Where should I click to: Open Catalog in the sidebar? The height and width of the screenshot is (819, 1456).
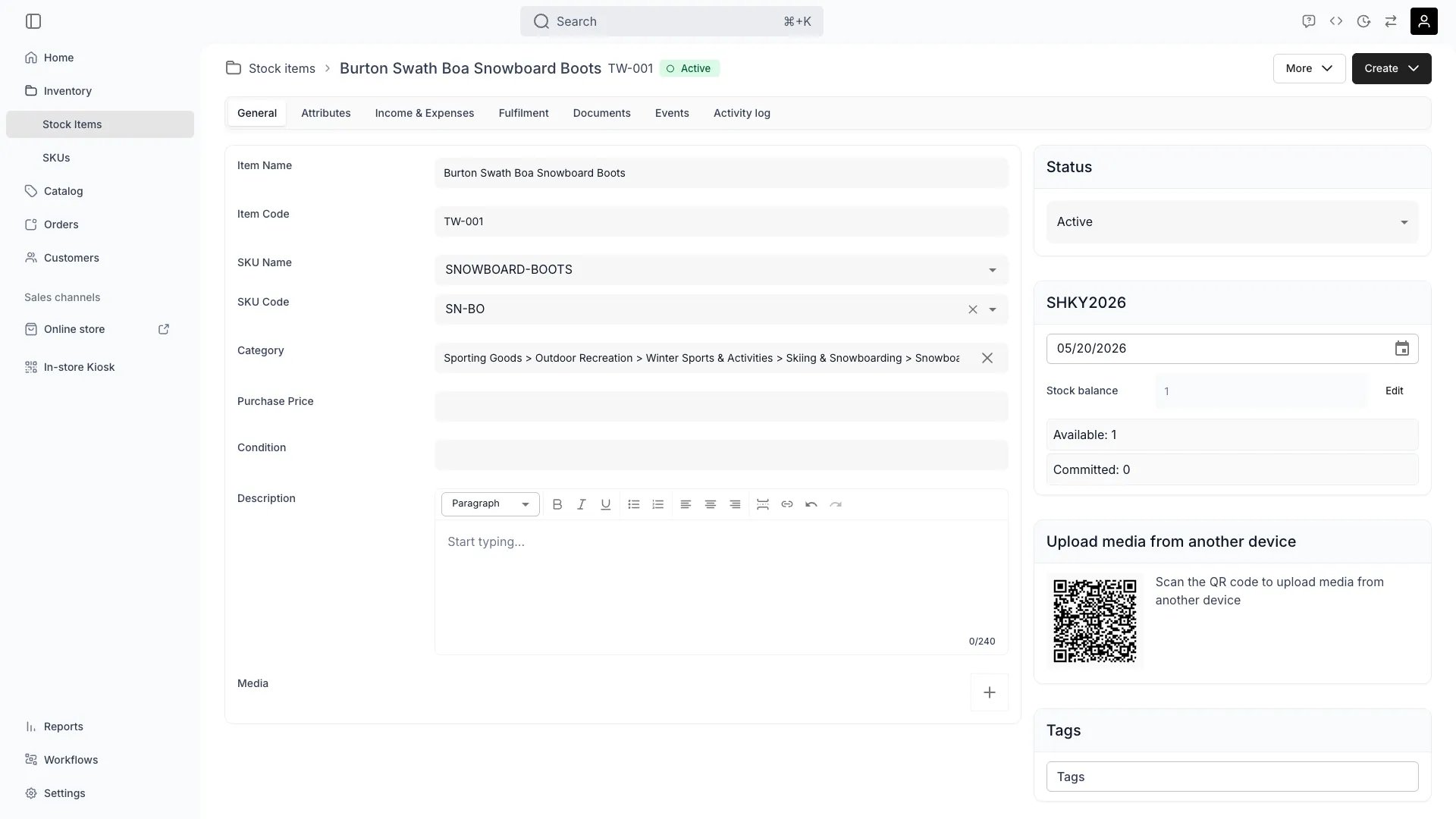pyautogui.click(x=100, y=191)
